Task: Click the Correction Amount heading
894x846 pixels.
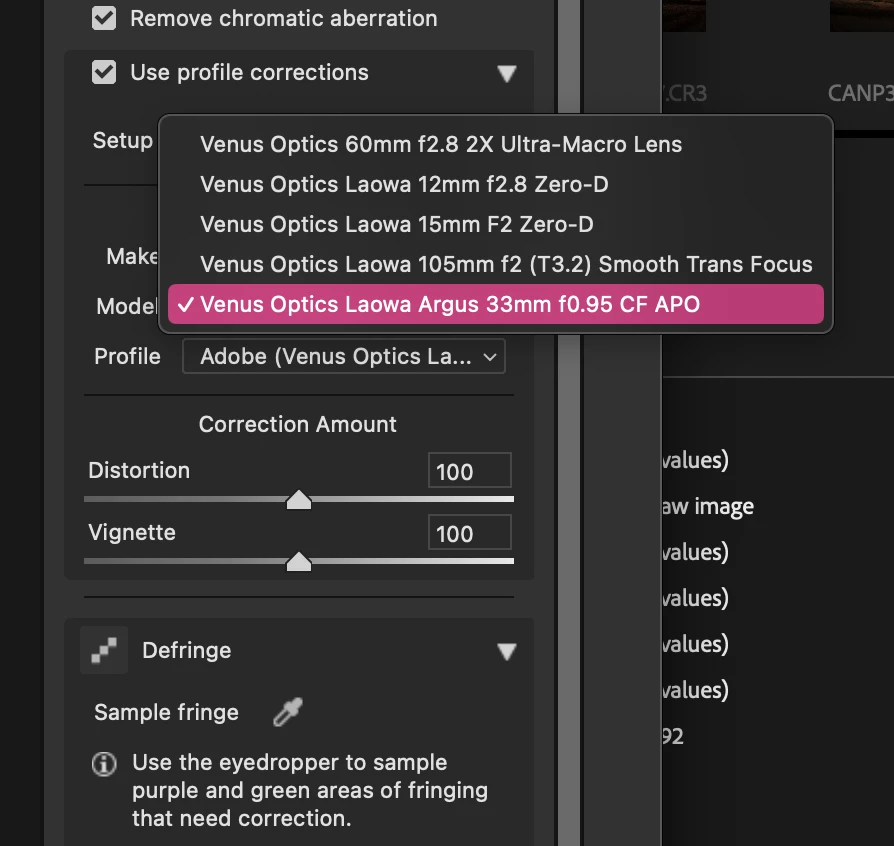Action: [298, 424]
